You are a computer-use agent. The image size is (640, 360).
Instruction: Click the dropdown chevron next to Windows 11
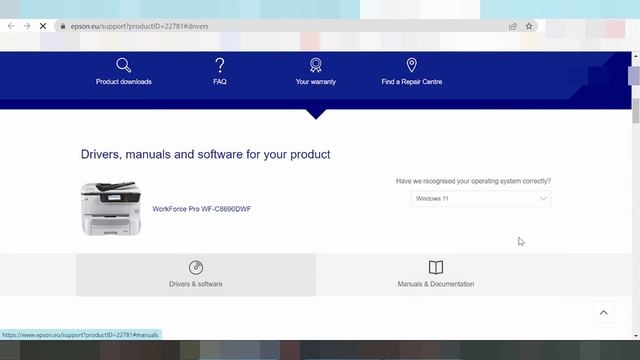click(x=543, y=199)
